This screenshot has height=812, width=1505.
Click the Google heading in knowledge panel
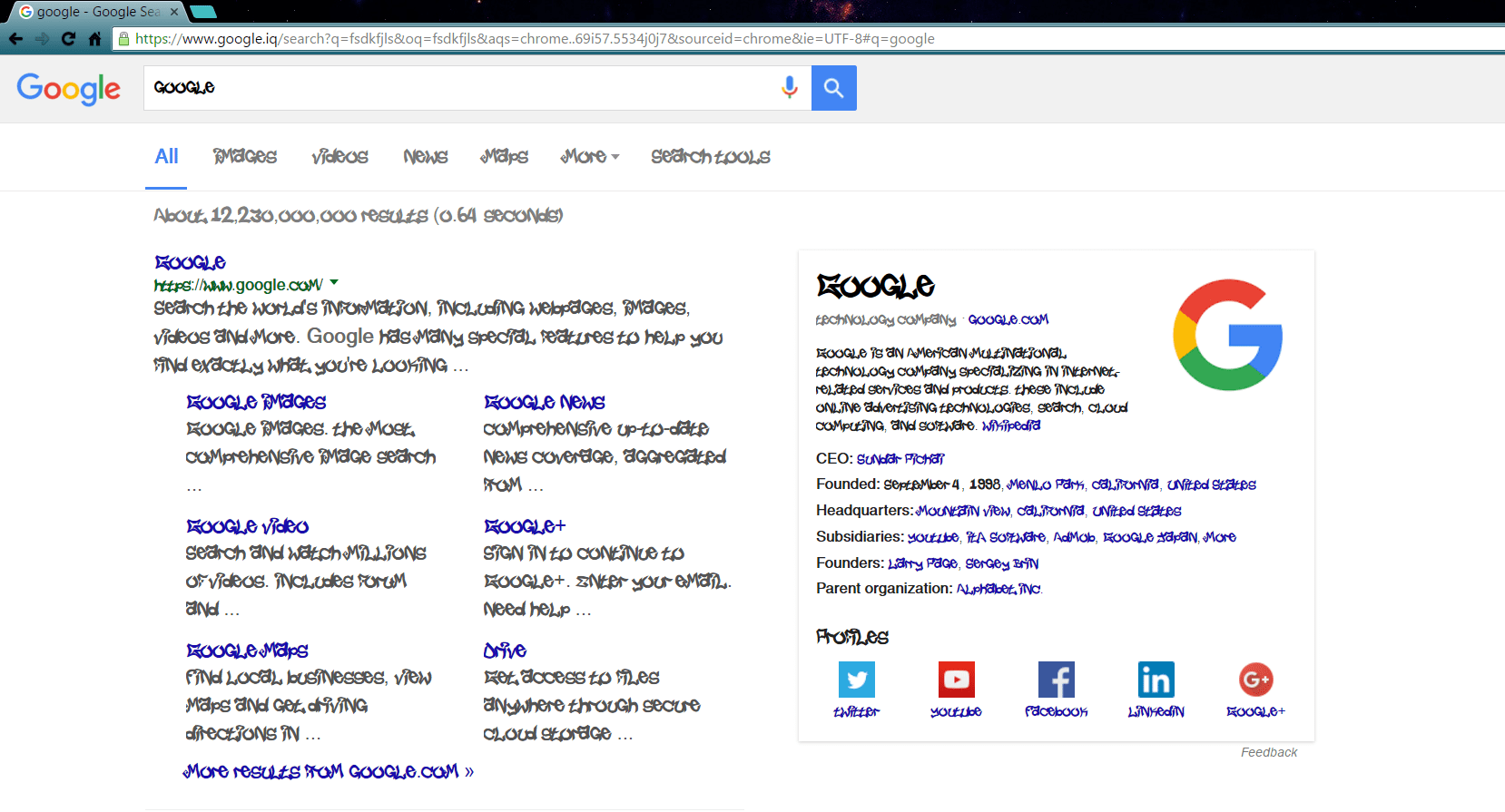pos(876,286)
